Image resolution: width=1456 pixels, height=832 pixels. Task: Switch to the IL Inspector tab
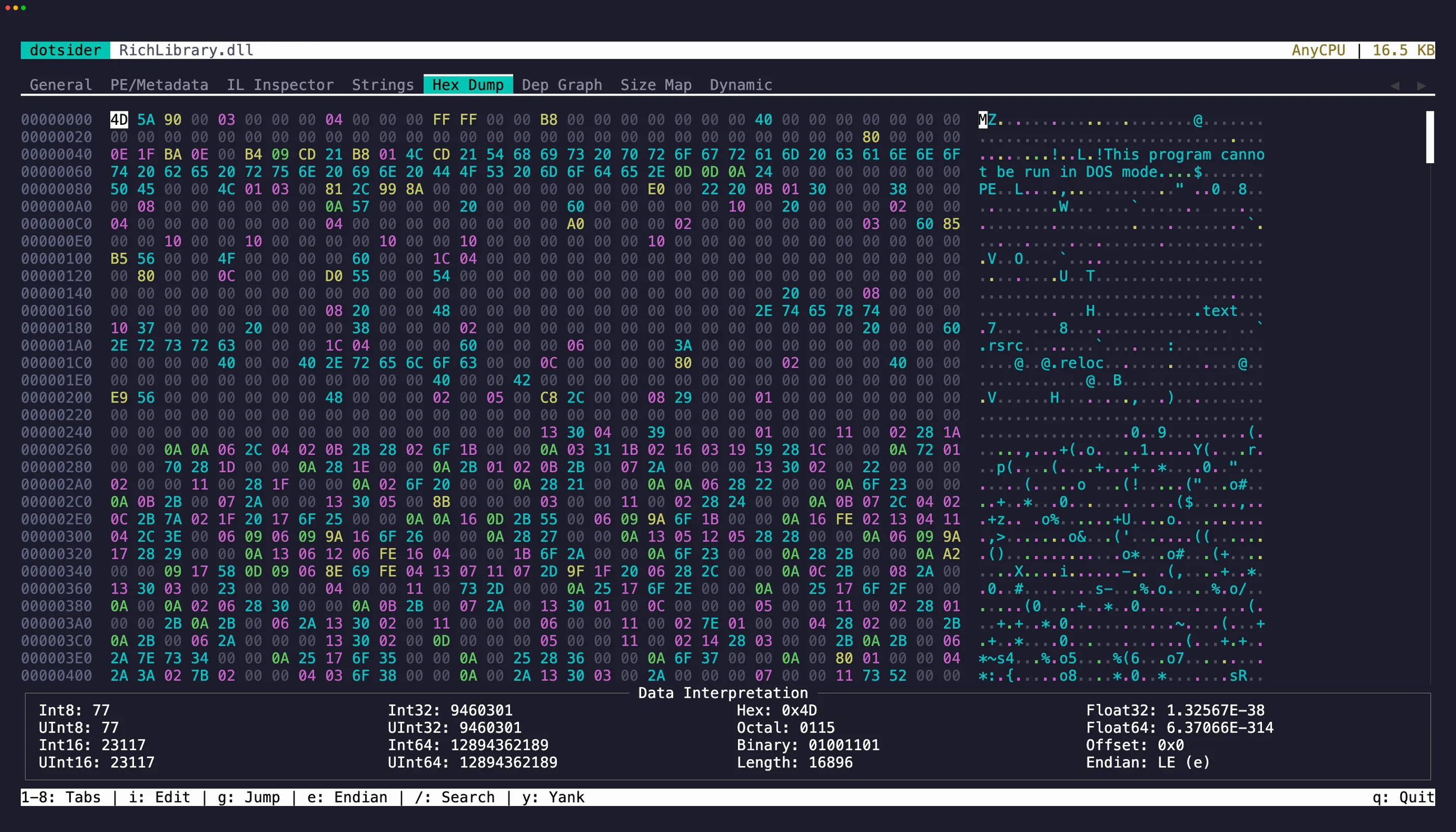click(x=281, y=85)
